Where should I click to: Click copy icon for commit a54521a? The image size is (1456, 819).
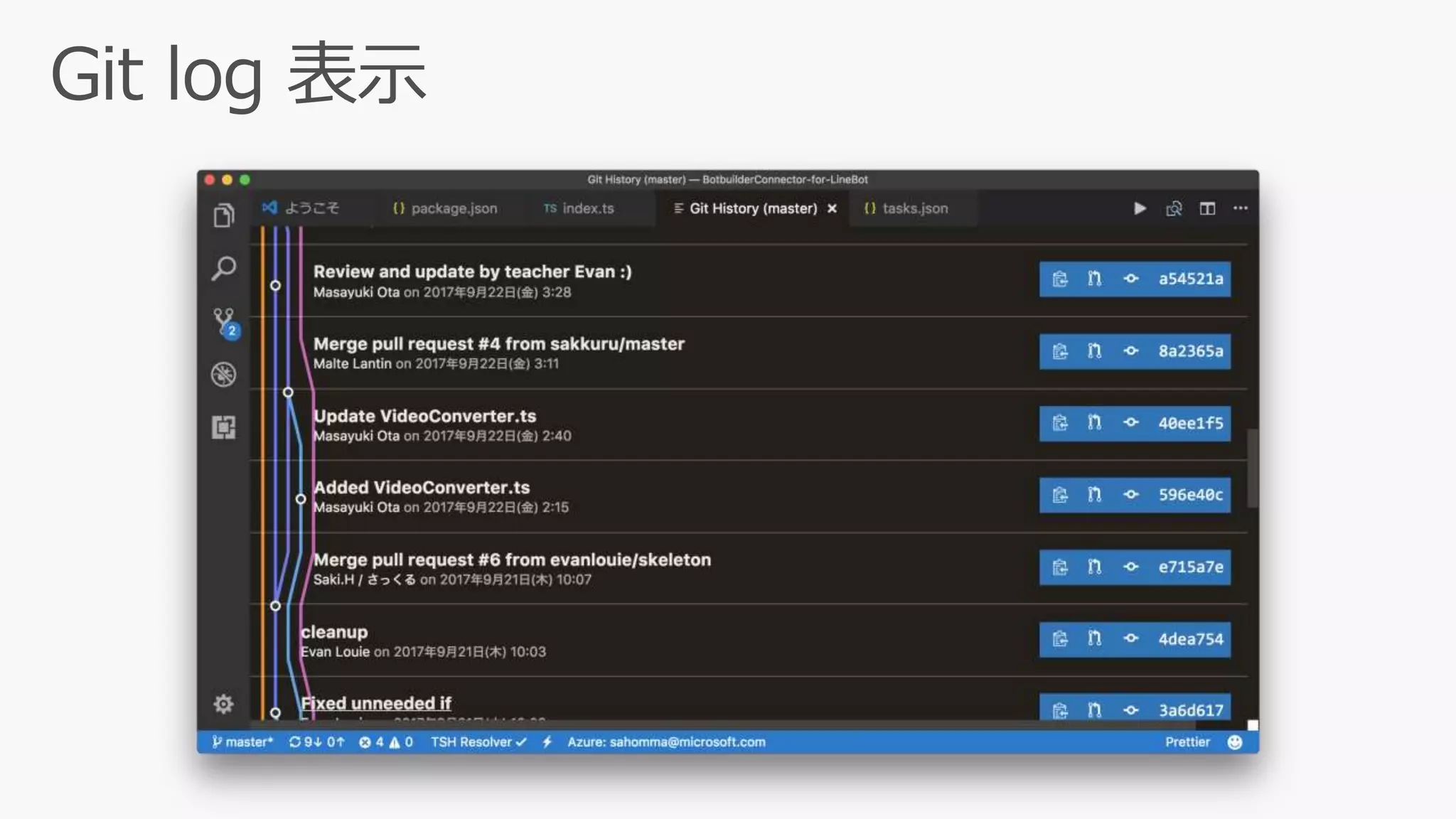click(x=1060, y=279)
